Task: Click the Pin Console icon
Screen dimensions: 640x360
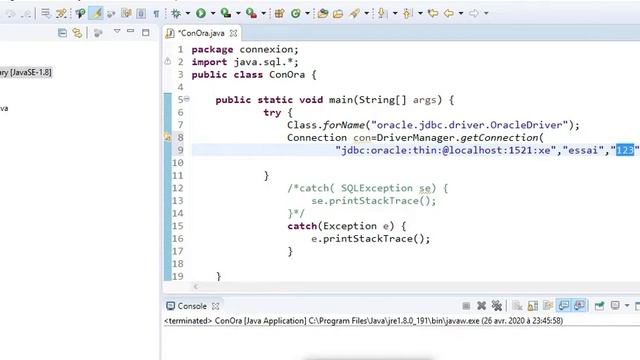Action: [599, 306]
